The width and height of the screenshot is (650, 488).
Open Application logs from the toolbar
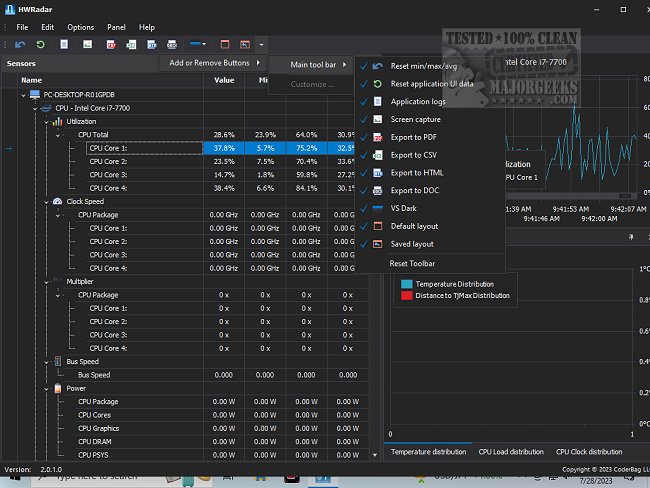pos(64,45)
